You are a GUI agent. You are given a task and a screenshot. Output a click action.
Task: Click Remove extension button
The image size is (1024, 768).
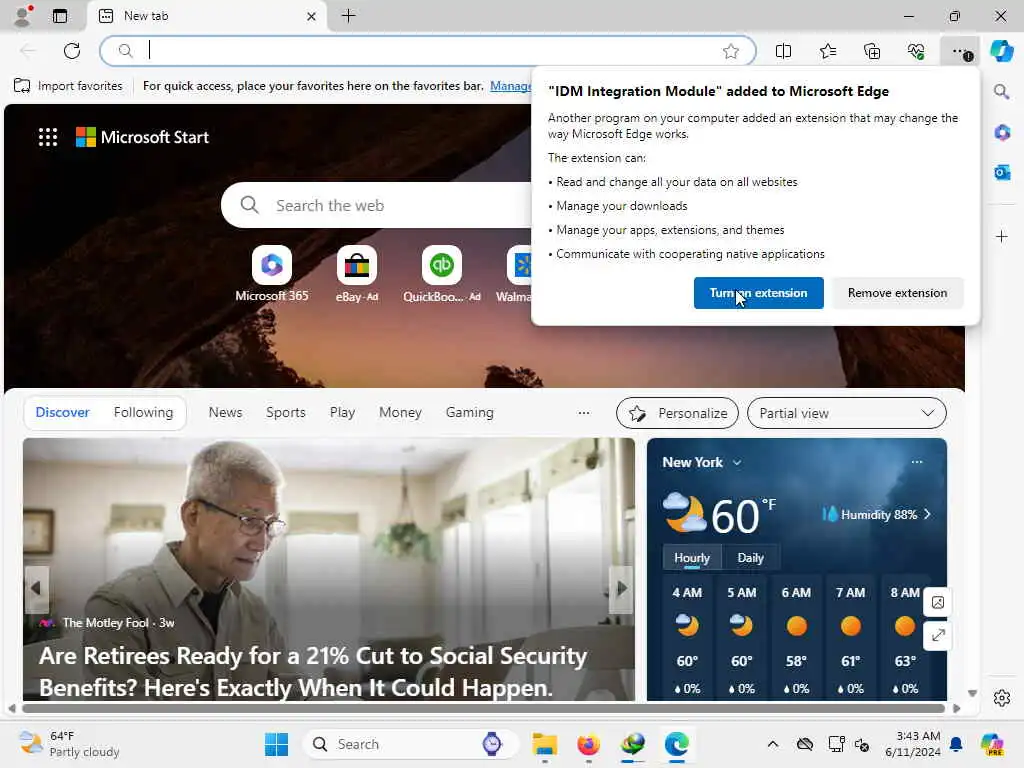pos(897,293)
